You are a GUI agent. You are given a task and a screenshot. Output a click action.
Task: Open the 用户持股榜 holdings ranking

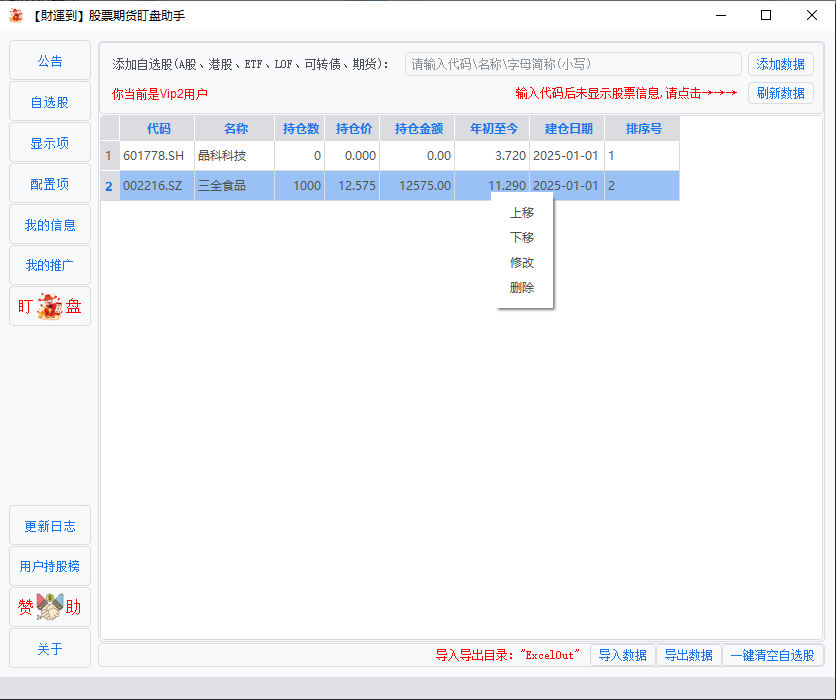pyautogui.click(x=49, y=565)
